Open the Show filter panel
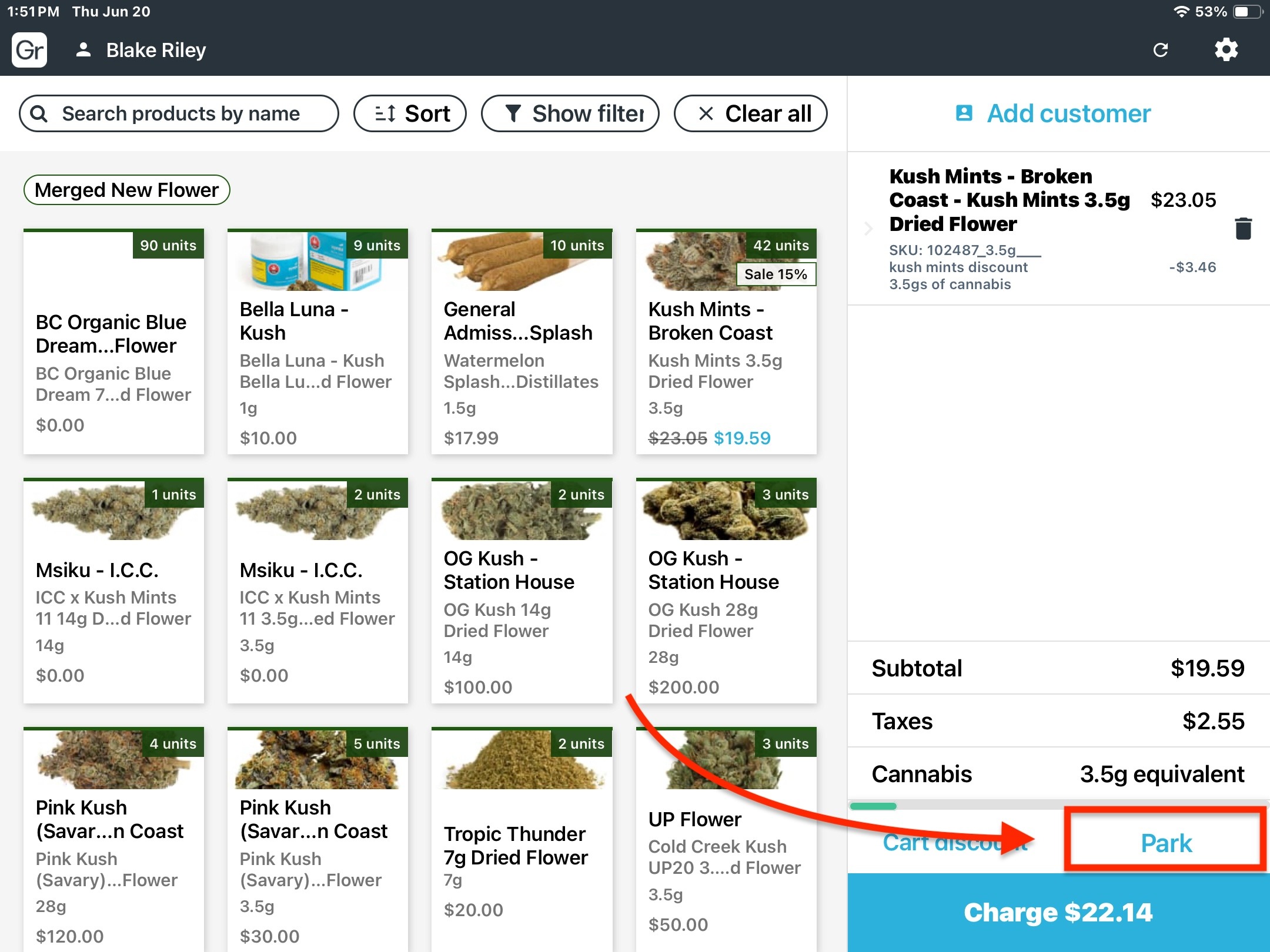 click(570, 113)
